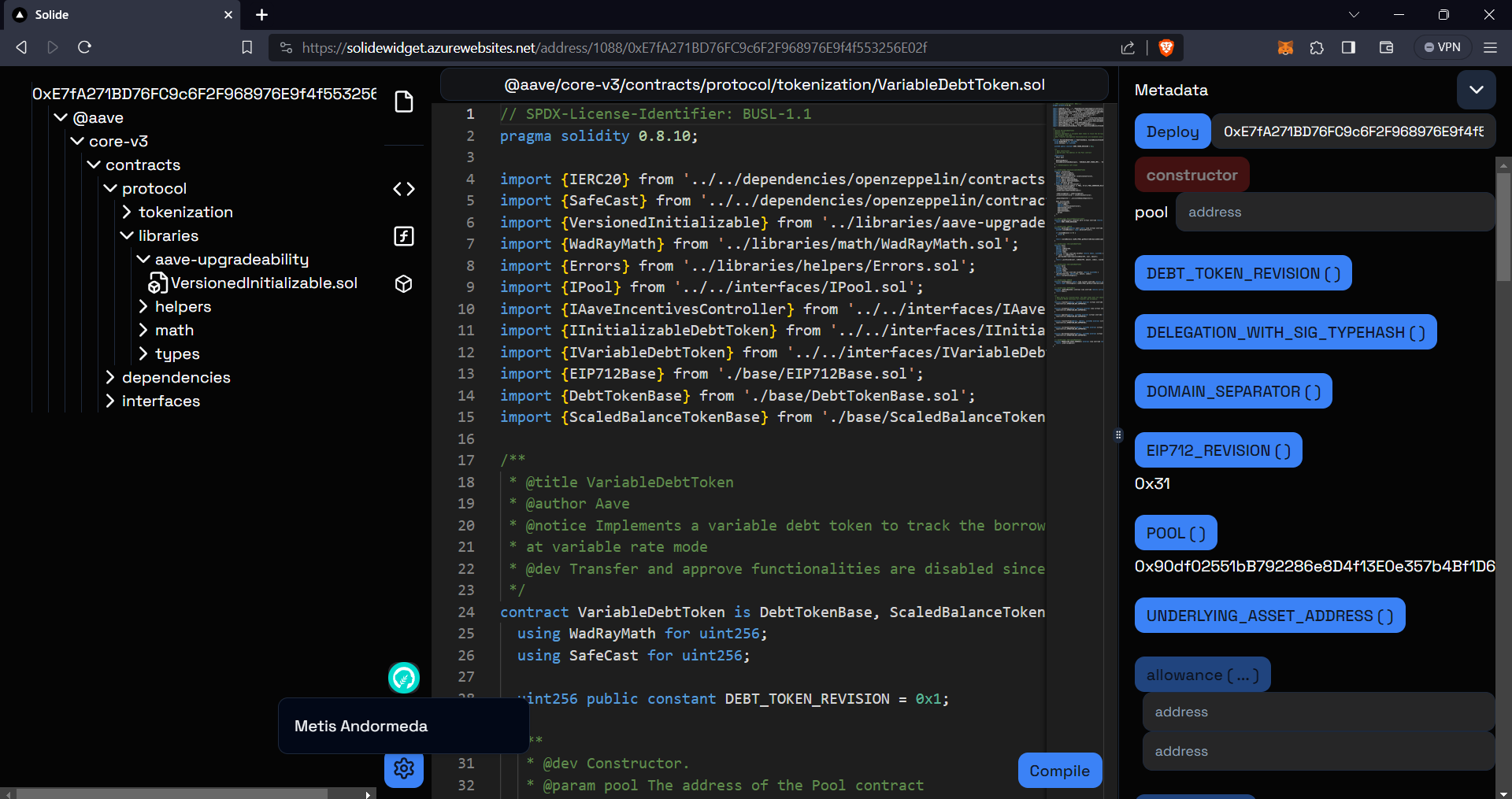Expand the math folder
The image size is (1512, 799).
[x=165, y=330]
